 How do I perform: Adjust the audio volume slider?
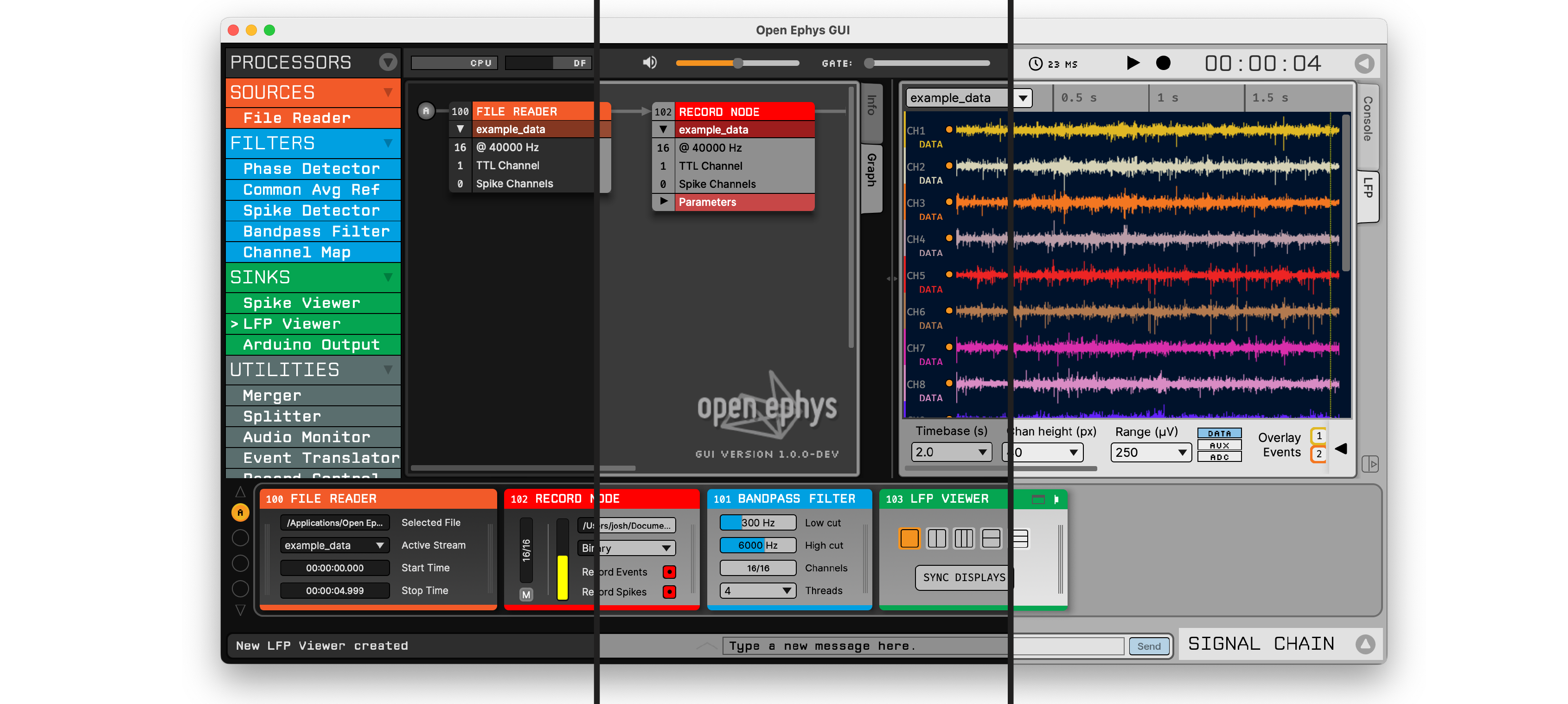(x=737, y=63)
